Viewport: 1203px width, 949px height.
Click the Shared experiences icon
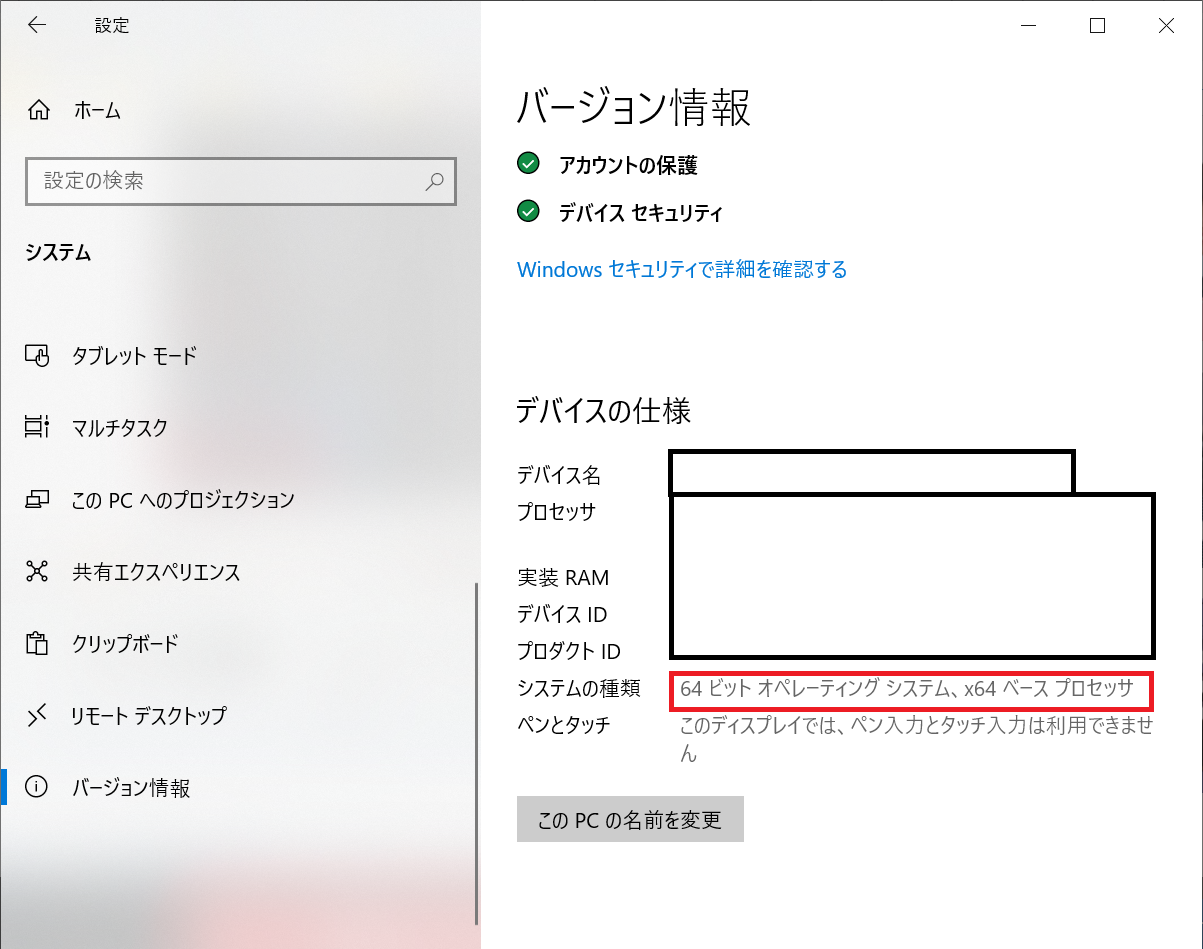[x=37, y=572]
